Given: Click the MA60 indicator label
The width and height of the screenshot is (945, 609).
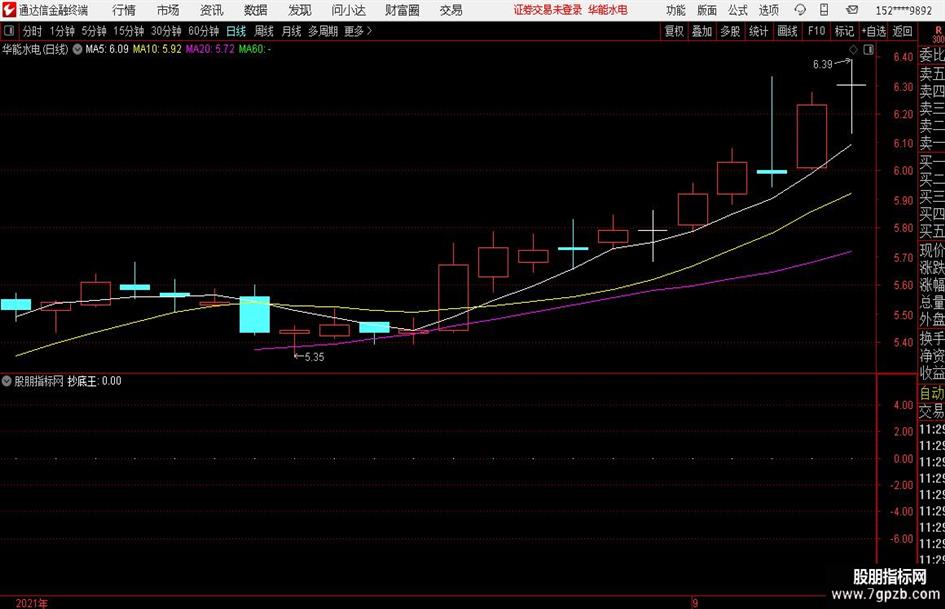Looking at the screenshot, I should 254,49.
